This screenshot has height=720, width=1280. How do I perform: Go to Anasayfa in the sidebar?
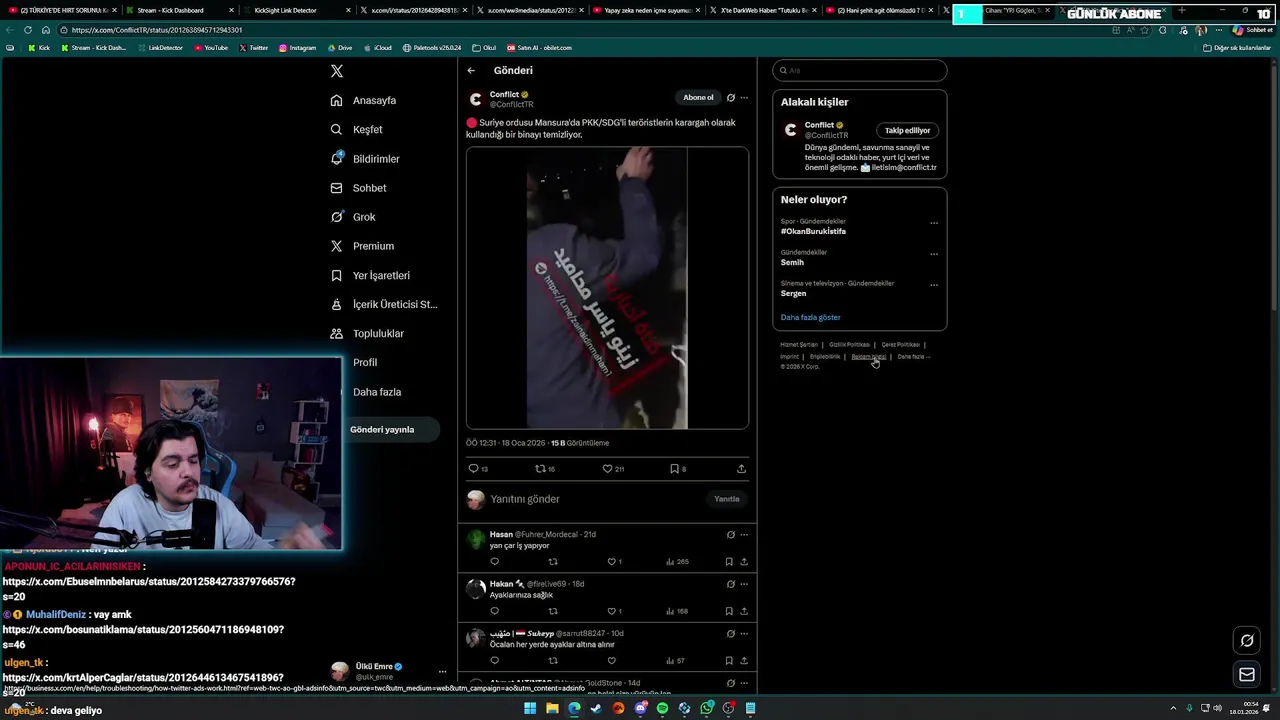pyautogui.click(x=364, y=100)
